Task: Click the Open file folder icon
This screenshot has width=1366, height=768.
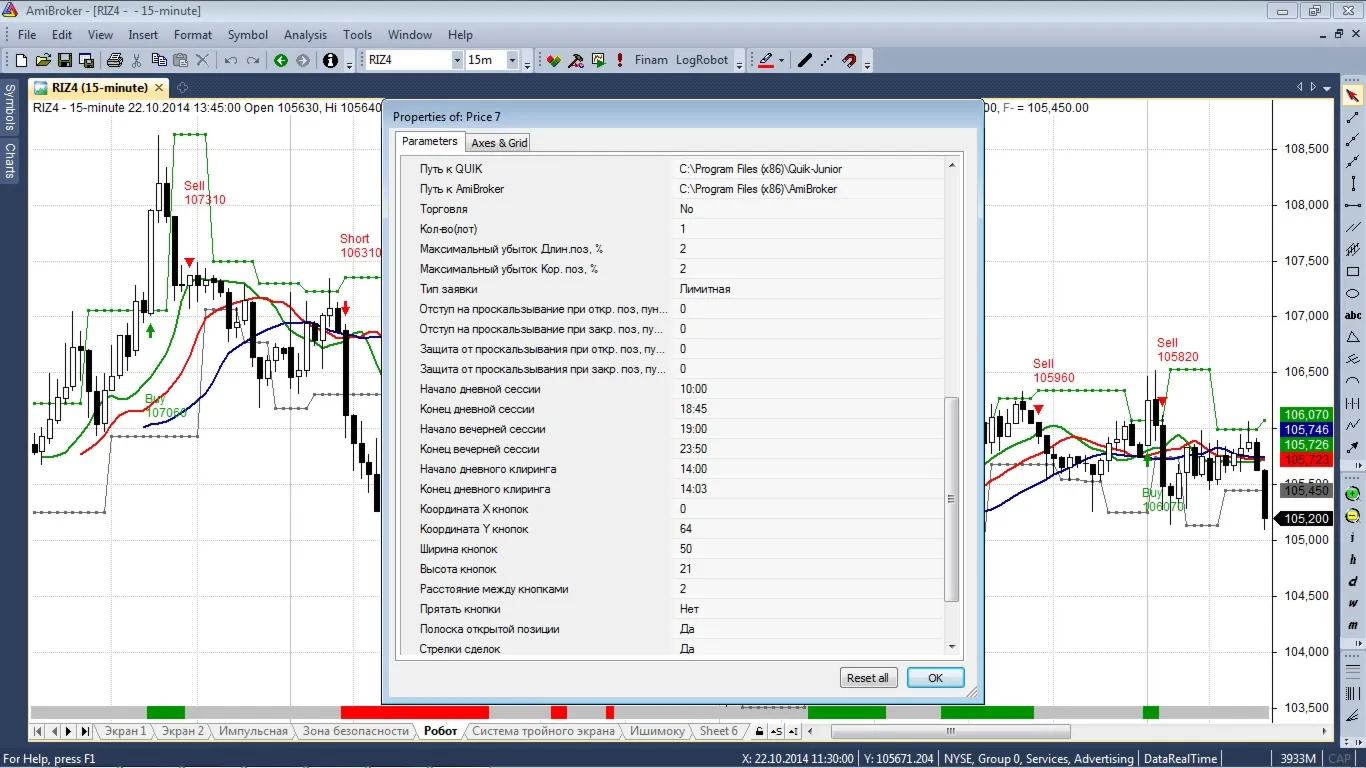Action: coord(43,60)
